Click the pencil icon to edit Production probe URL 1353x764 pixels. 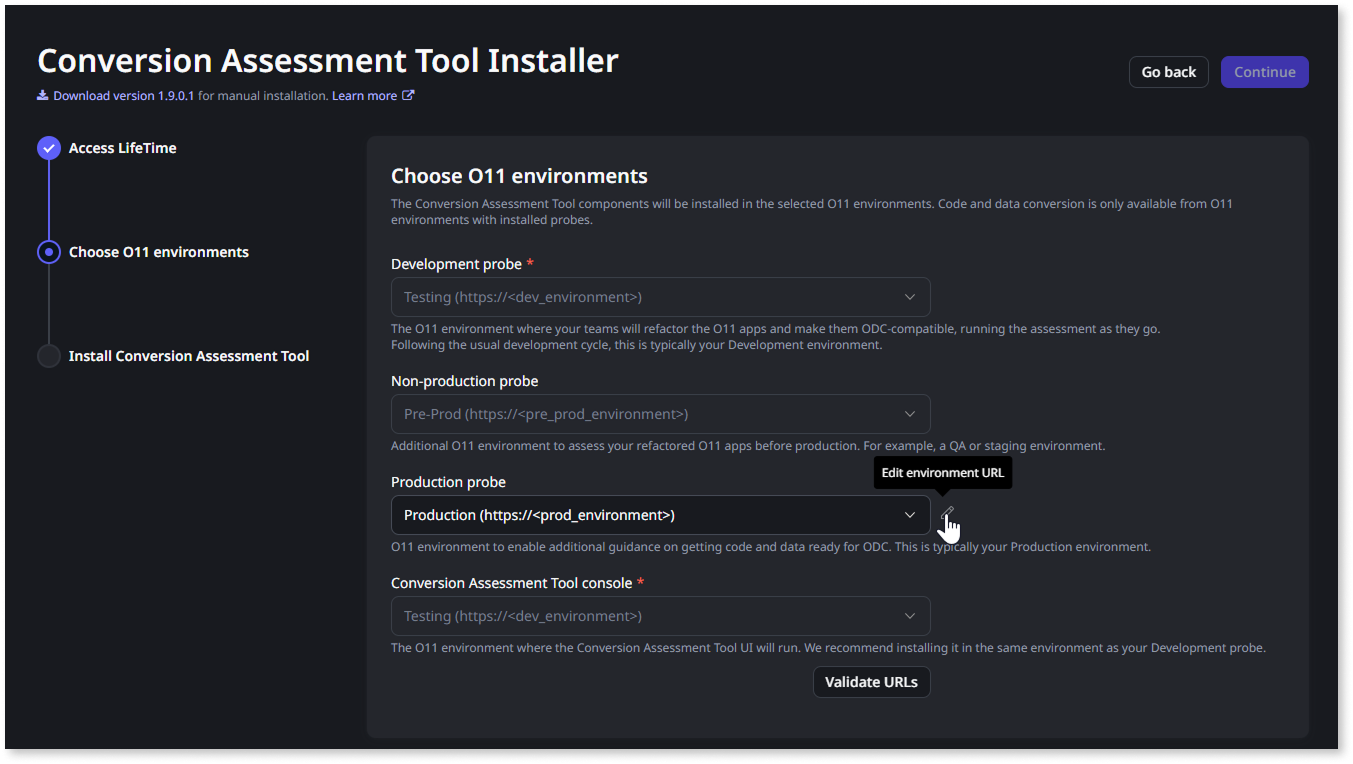pos(947,513)
